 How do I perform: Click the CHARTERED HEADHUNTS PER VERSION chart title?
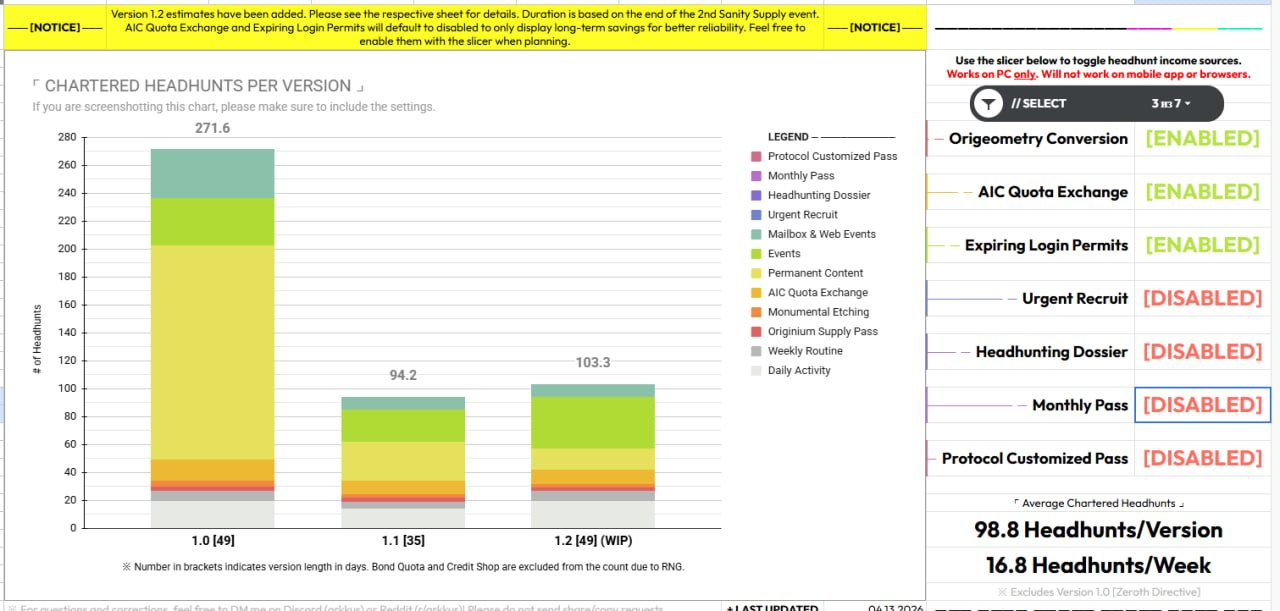(x=198, y=86)
